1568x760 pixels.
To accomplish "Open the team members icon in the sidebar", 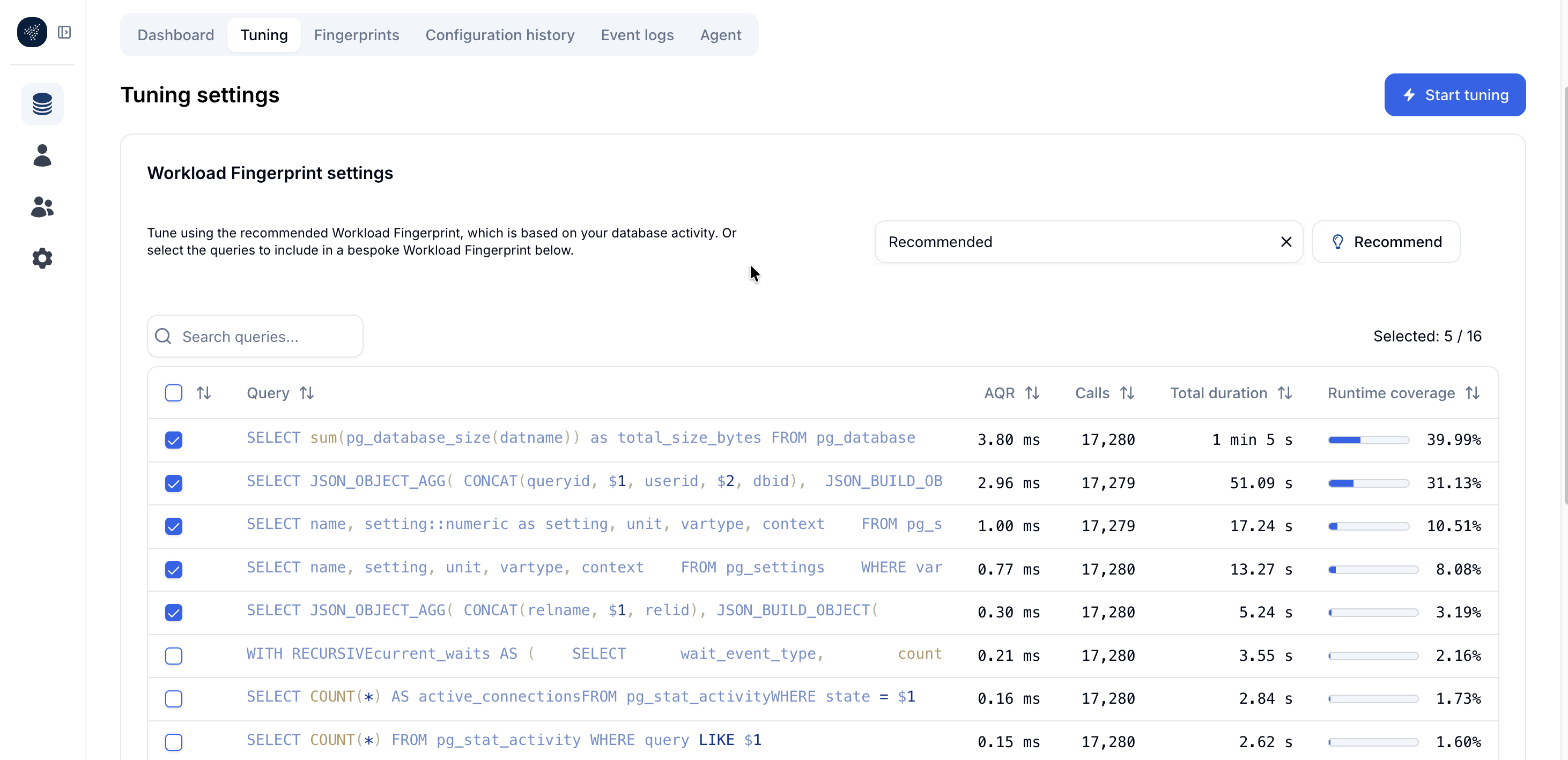I will (42, 207).
